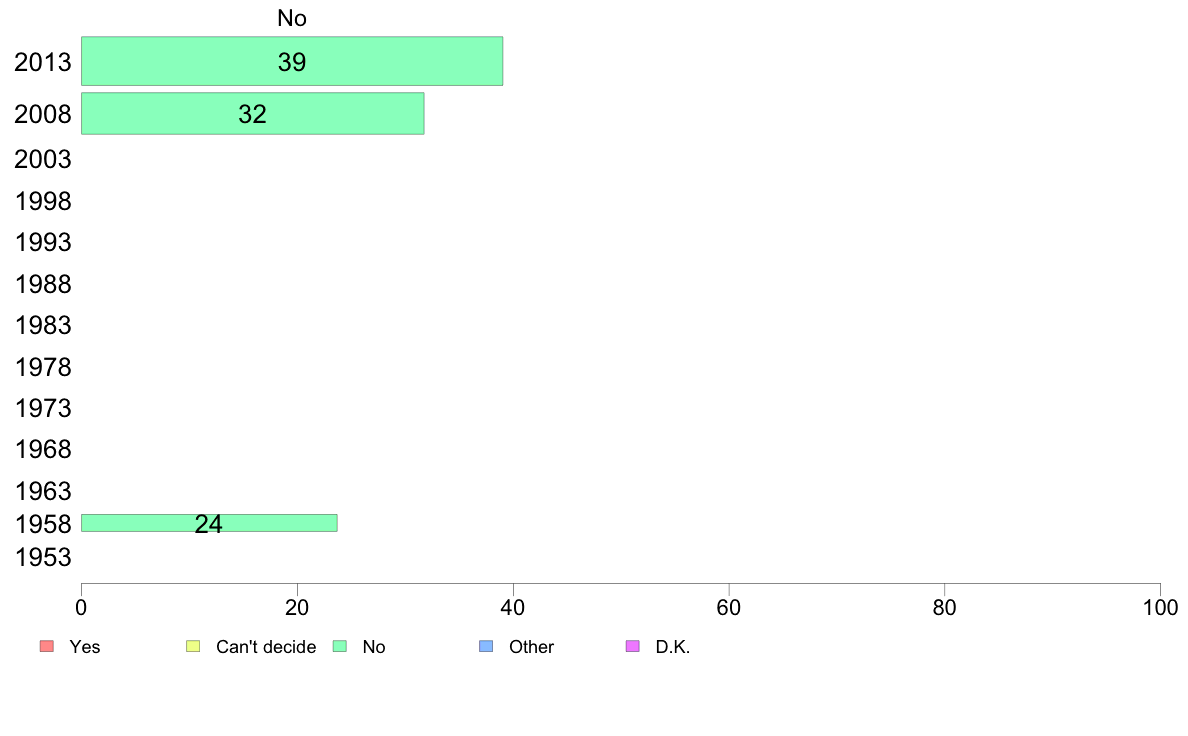Screen dimensions: 1188x736
Task: Click the yellow Can't decide legend swatch
Action: (x=193, y=646)
